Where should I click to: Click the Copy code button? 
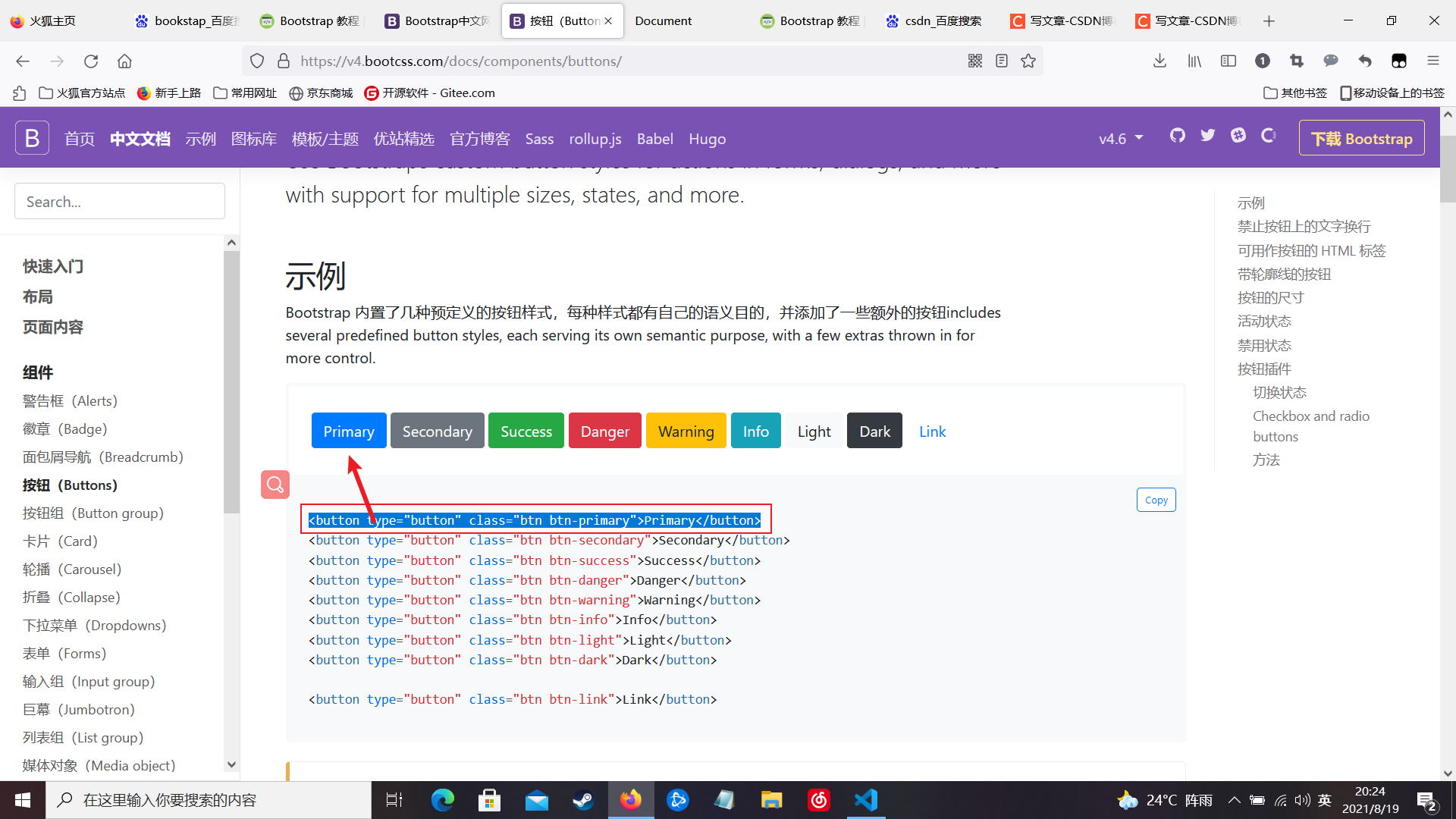(x=1156, y=500)
